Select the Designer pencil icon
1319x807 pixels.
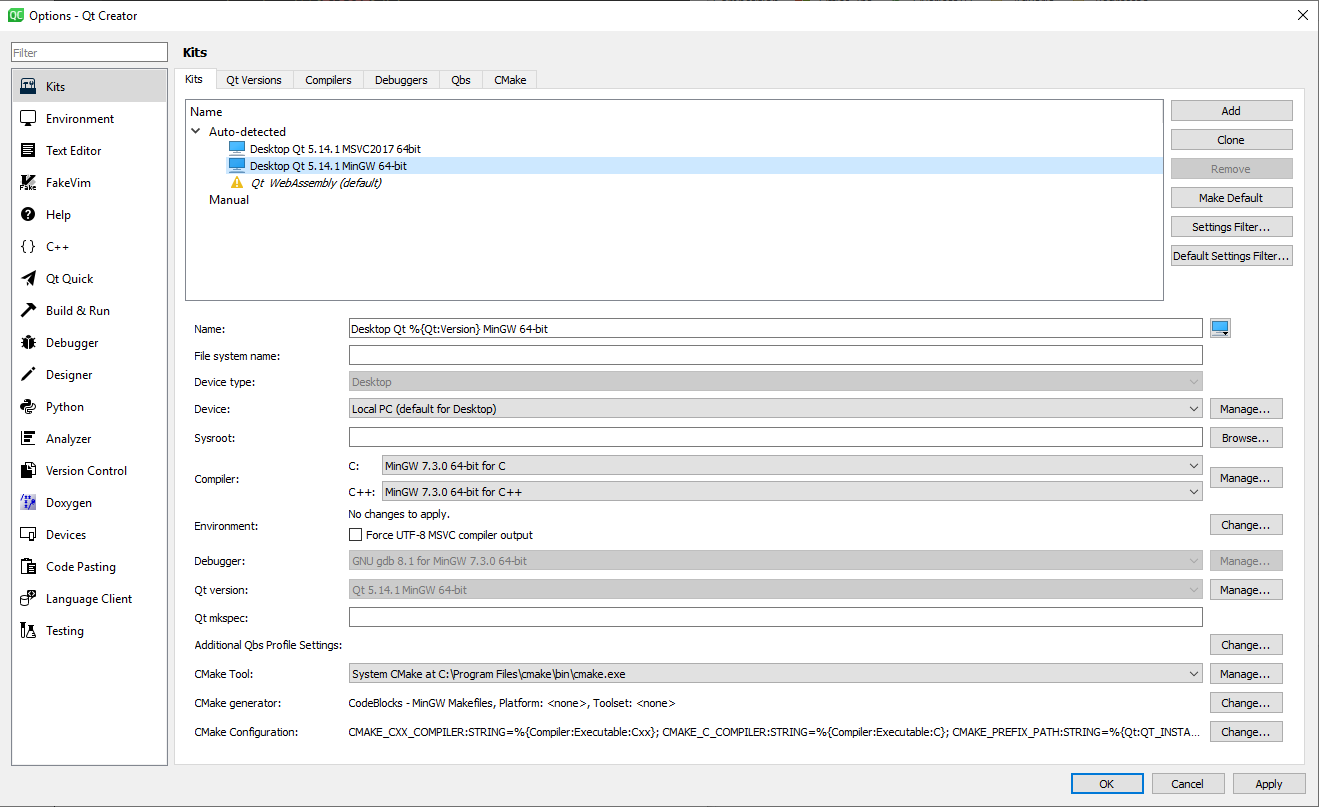pyautogui.click(x=28, y=375)
